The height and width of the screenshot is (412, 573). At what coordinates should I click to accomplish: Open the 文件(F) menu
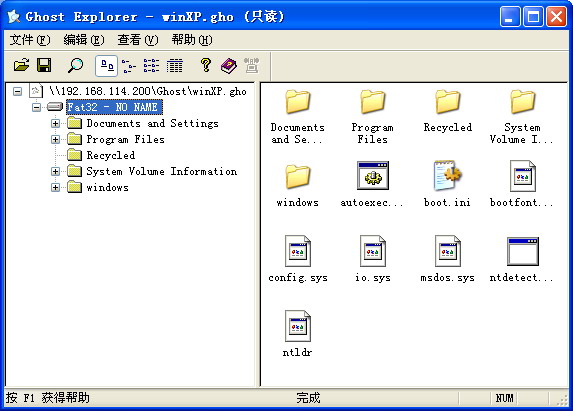click(30, 39)
